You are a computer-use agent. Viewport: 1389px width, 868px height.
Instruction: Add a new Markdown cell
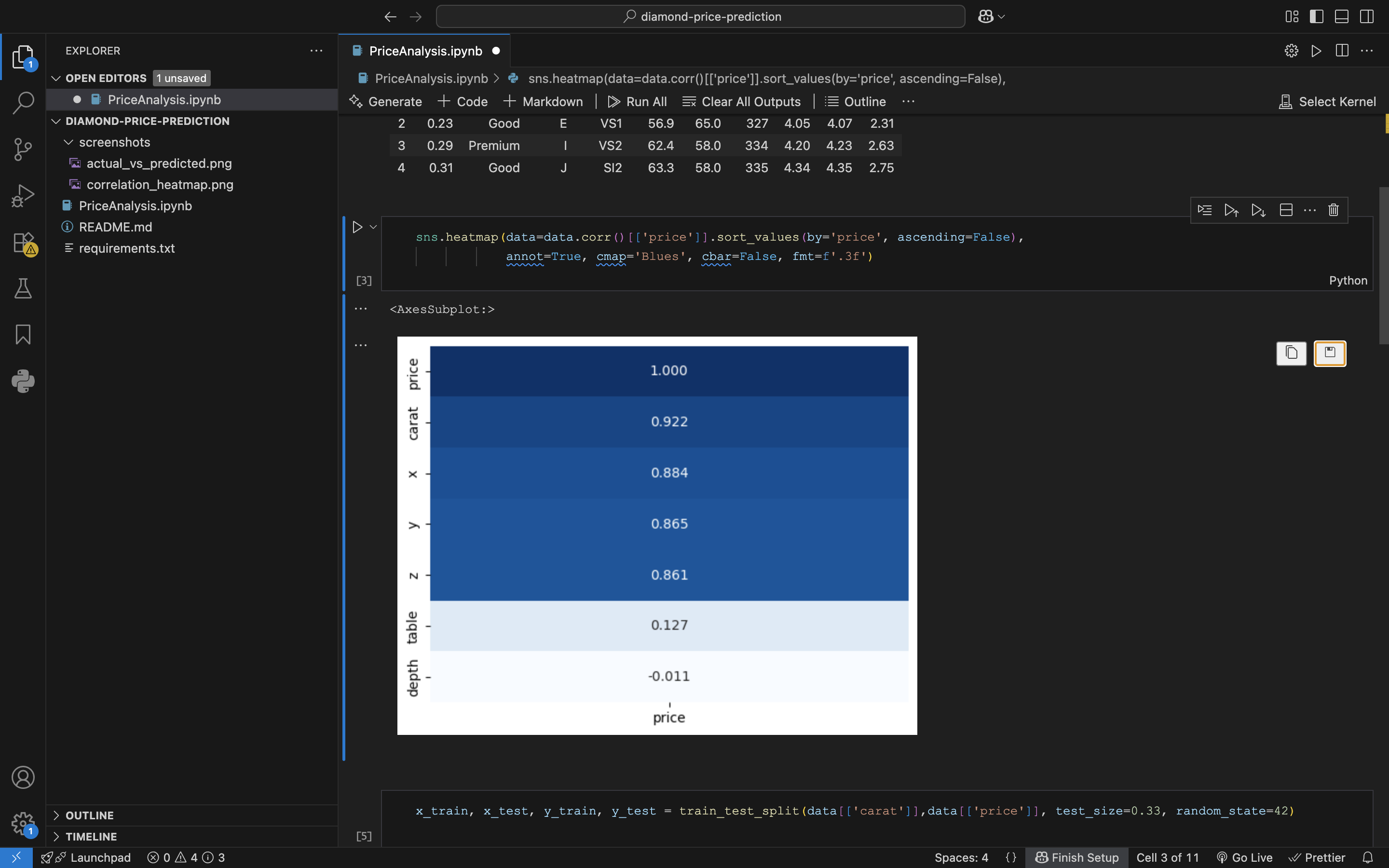(x=543, y=102)
